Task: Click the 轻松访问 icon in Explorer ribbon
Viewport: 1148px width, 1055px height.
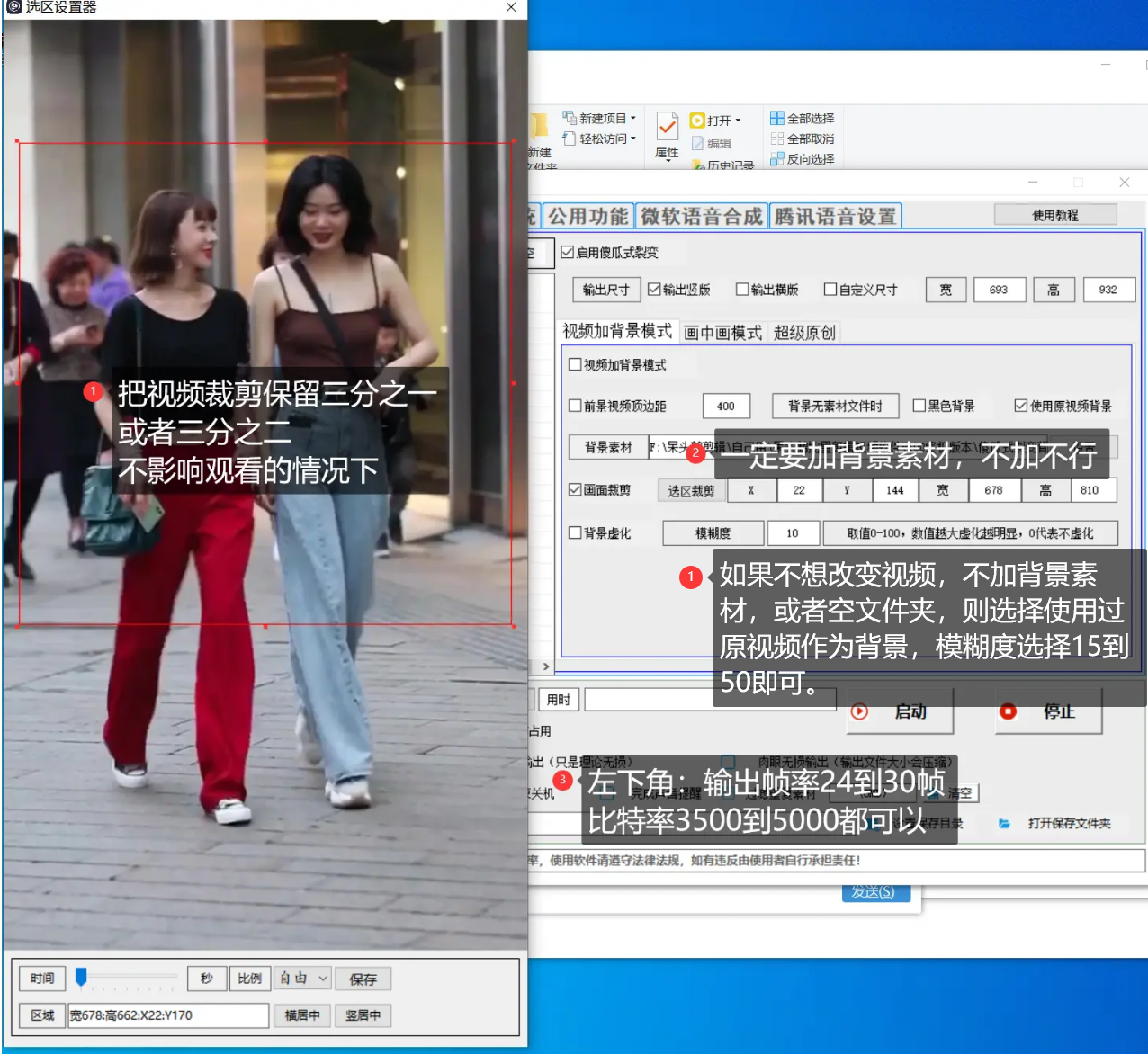Action: tap(570, 139)
